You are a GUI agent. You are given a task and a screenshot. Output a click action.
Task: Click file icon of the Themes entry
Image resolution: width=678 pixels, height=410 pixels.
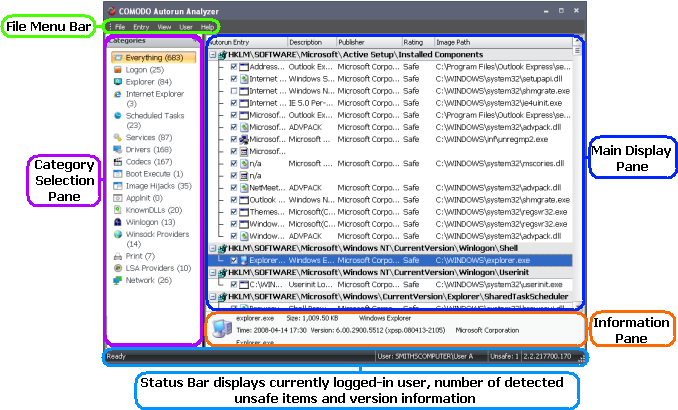coord(244,212)
